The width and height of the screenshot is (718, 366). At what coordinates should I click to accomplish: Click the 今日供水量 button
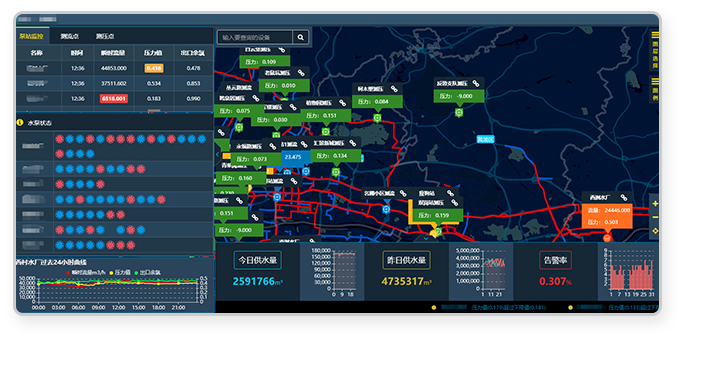[x=258, y=260]
